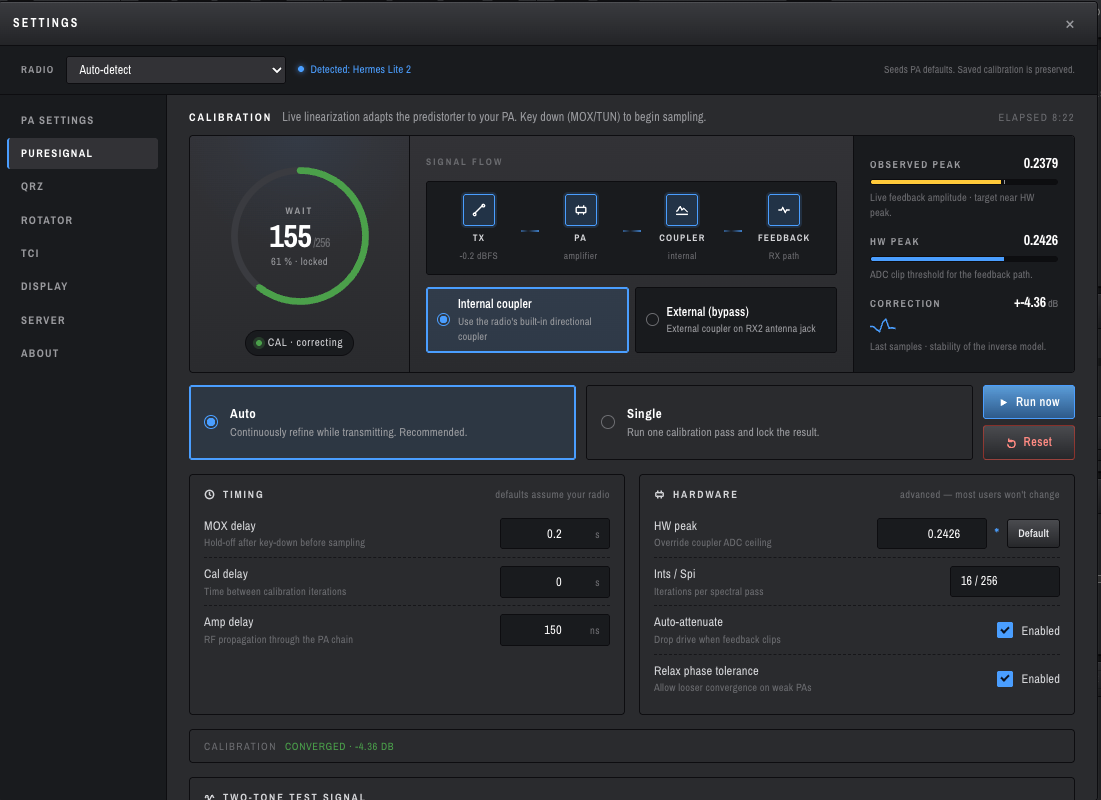1101x800 pixels.
Task: Close the Settings dialog
Action: click(x=1069, y=24)
